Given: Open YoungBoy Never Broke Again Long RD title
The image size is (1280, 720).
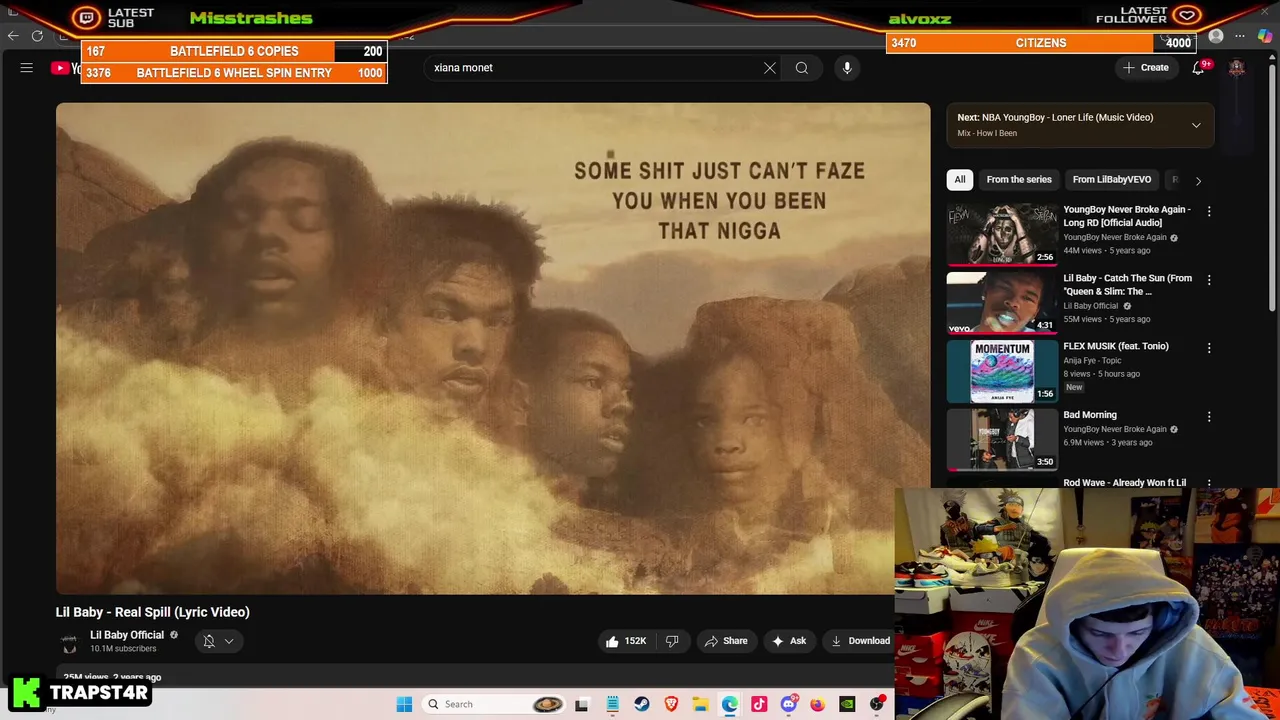Looking at the screenshot, I should click(1127, 216).
